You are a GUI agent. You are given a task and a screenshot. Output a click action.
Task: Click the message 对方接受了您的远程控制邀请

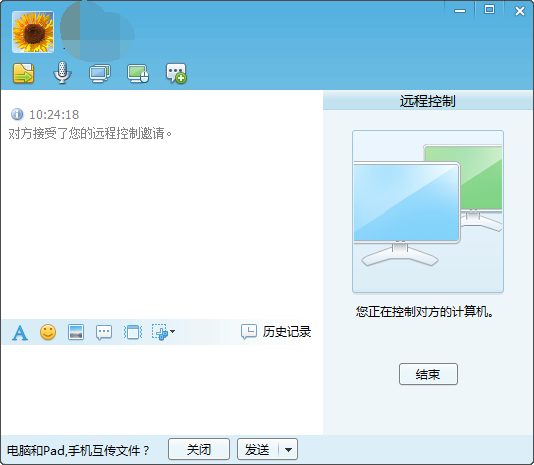point(90,133)
